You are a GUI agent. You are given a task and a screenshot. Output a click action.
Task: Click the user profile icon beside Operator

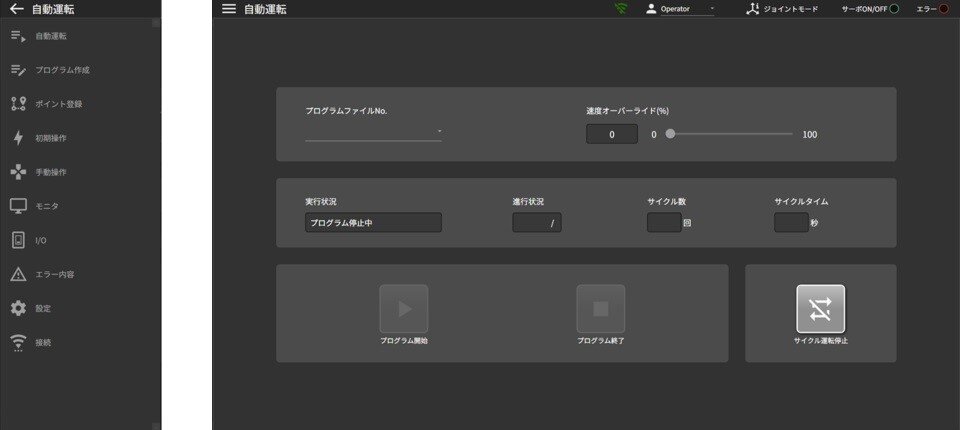(x=651, y=9)
